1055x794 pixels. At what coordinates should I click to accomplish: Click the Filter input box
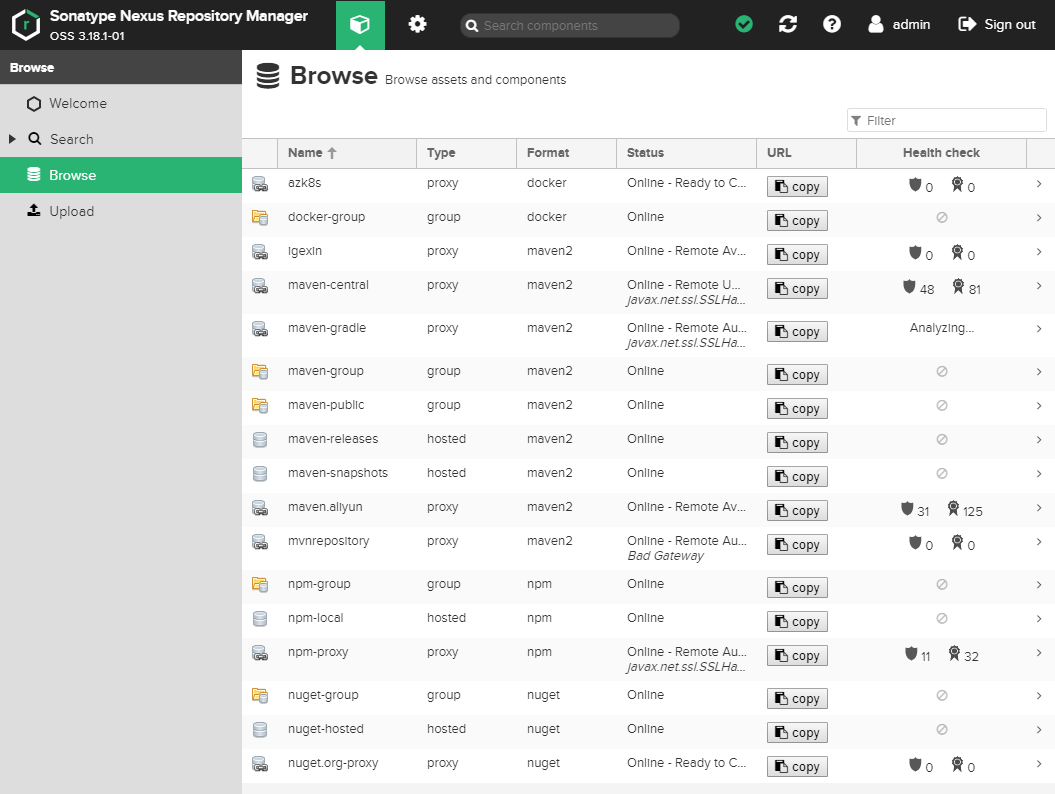(947, 120)
